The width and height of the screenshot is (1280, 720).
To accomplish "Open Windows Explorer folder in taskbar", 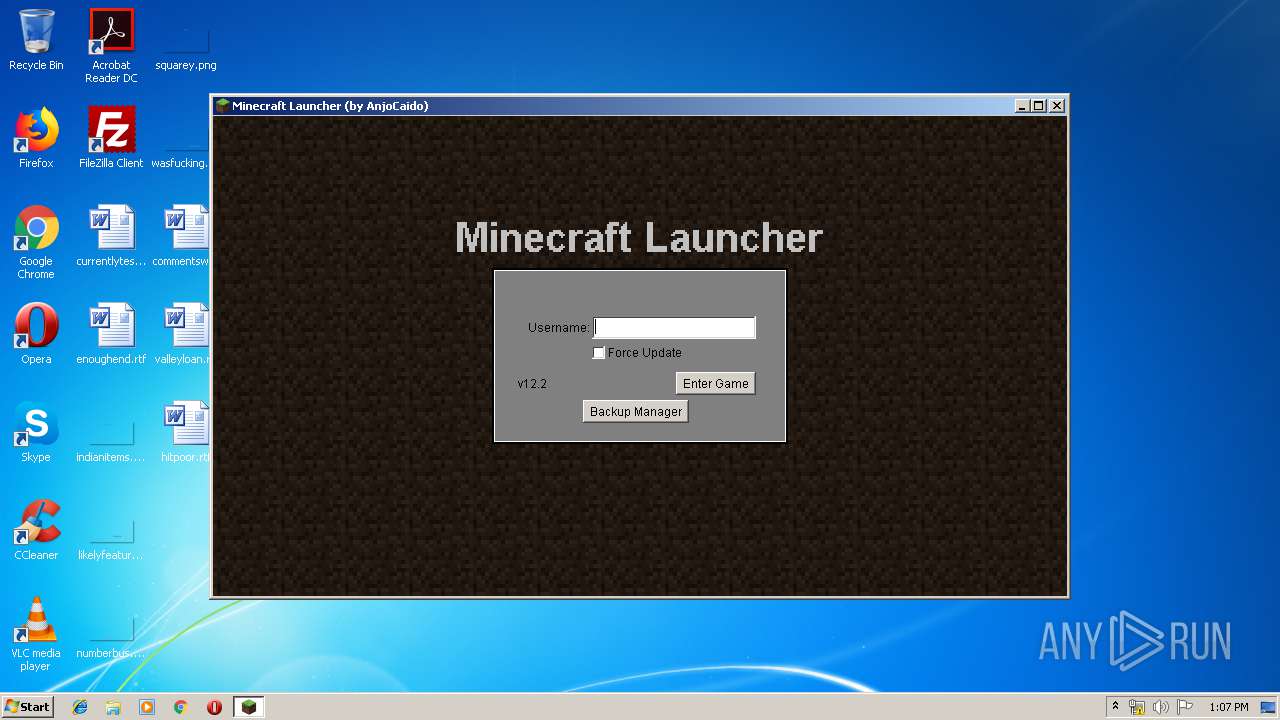I will pyautogui.click(x=113, y=707).
